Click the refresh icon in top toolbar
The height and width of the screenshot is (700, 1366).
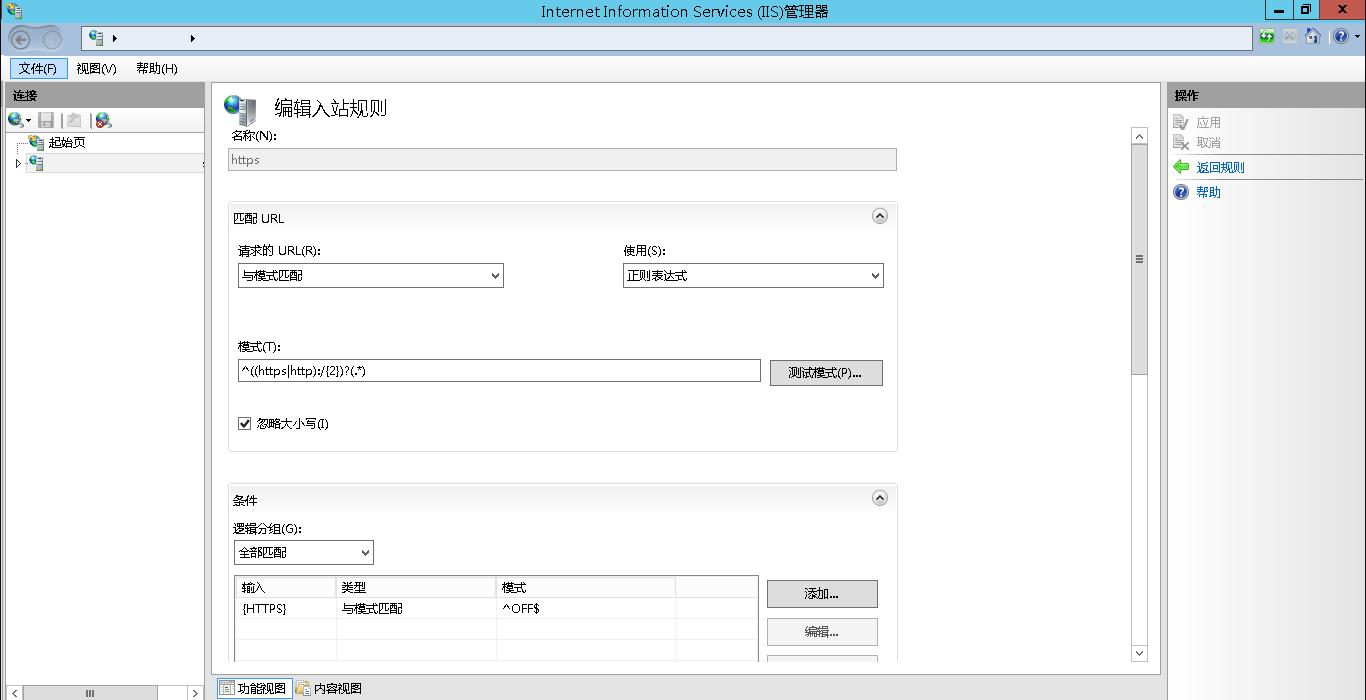point(1268,36)
